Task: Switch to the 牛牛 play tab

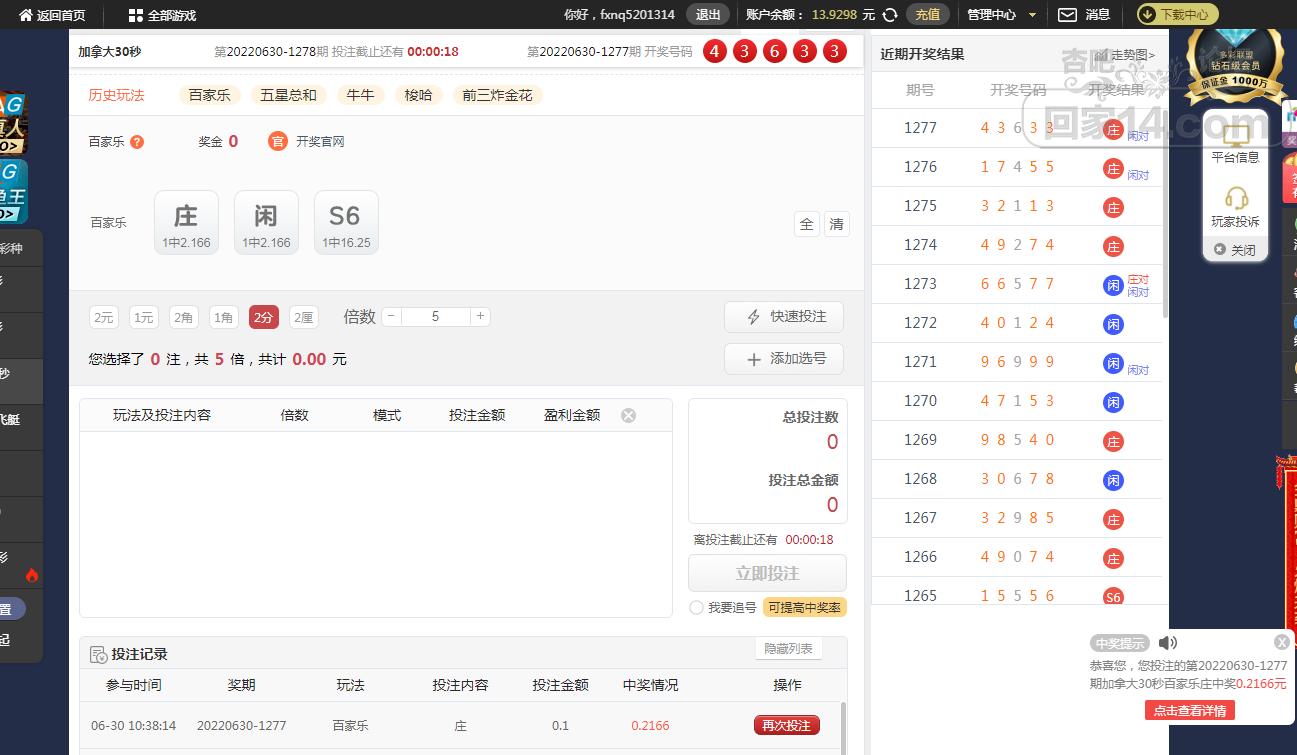Action: 360,95
